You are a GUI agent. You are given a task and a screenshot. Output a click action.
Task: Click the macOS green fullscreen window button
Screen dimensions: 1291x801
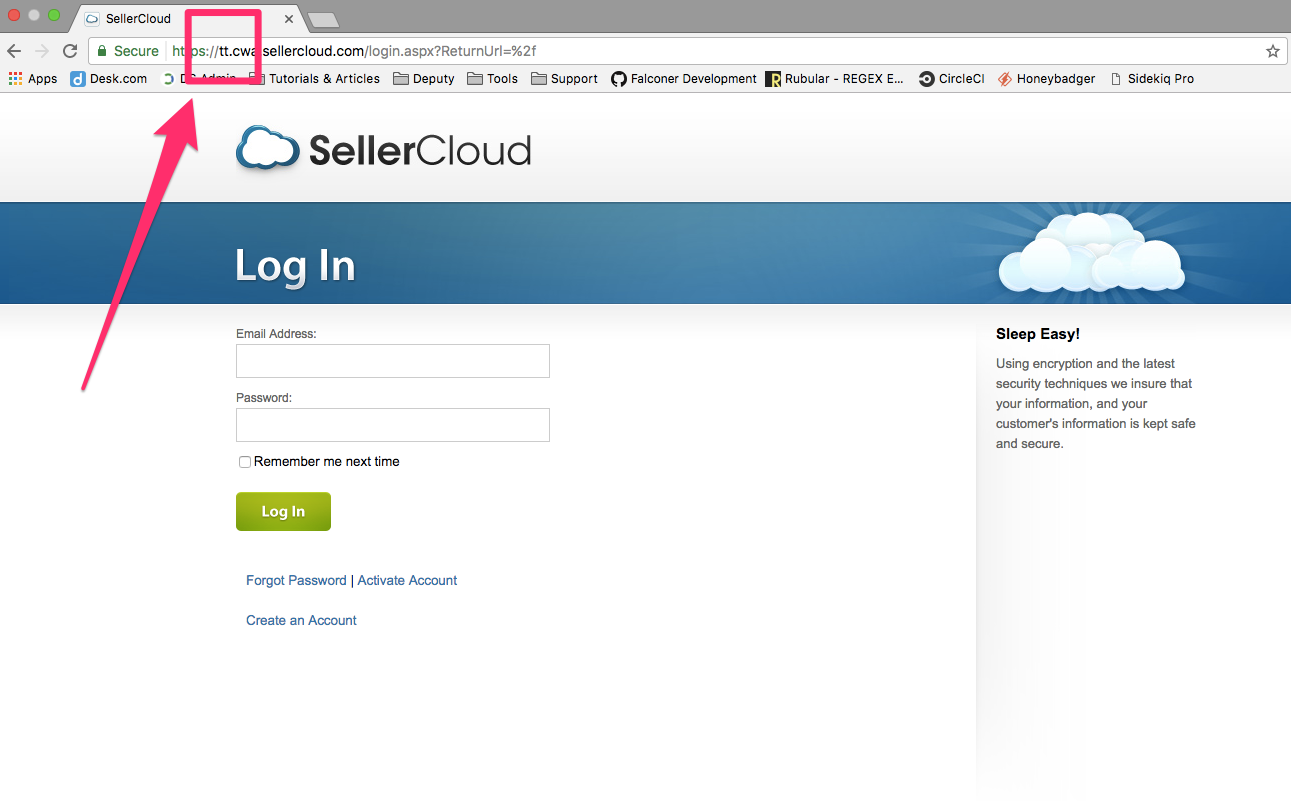pyautogui.click(x=54, y=15)
